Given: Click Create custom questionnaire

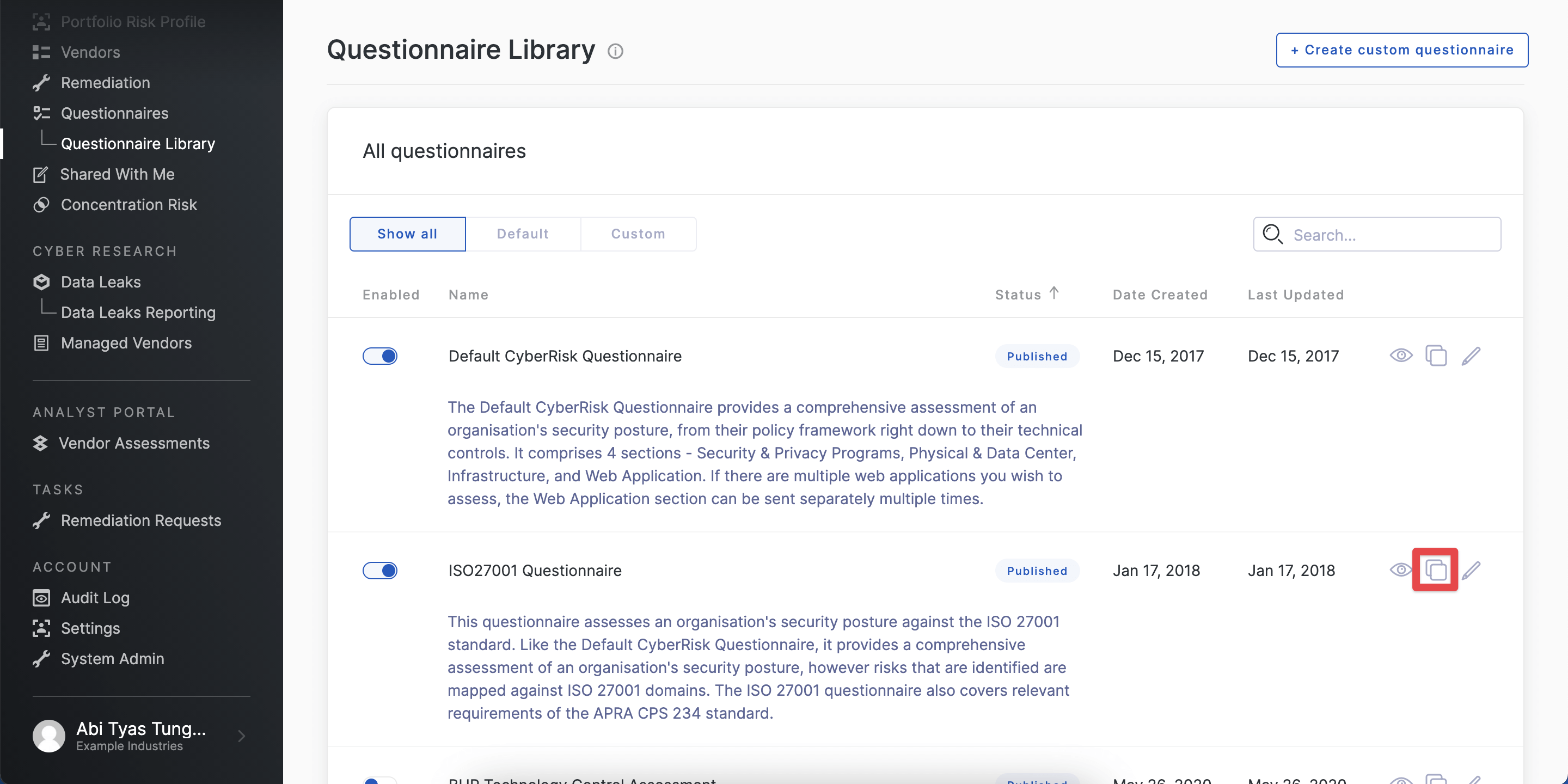Looking at the screenshot, I should click(x=1401, y=50).
